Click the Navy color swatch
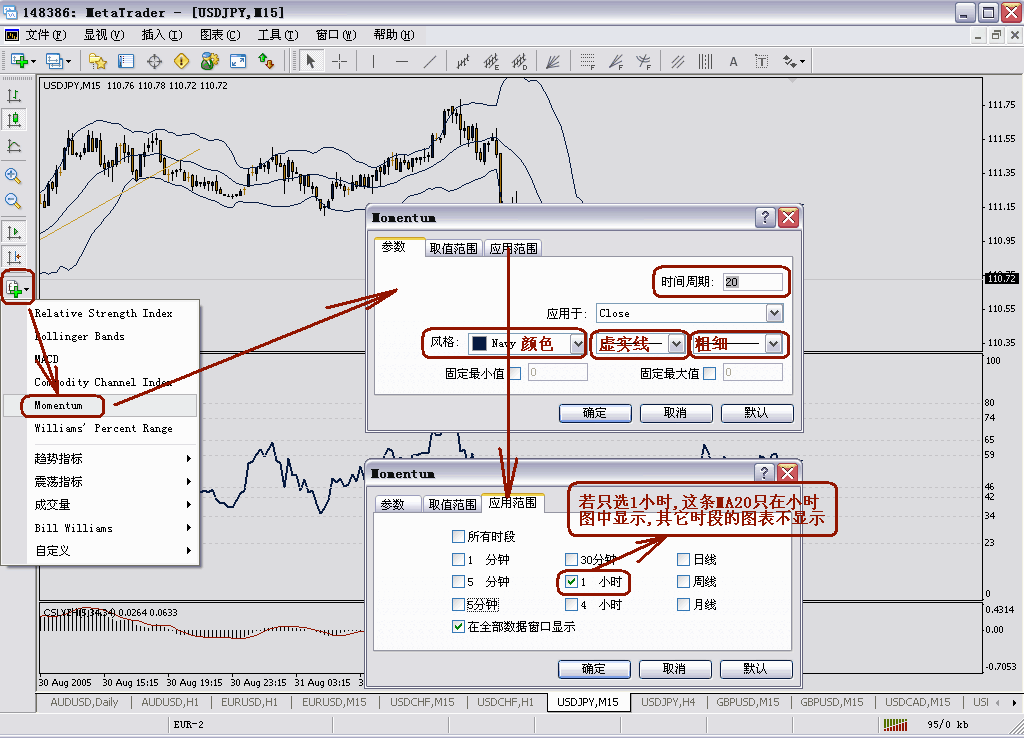Viewport: 1024px width, 738px height. [x=479, y=344]
